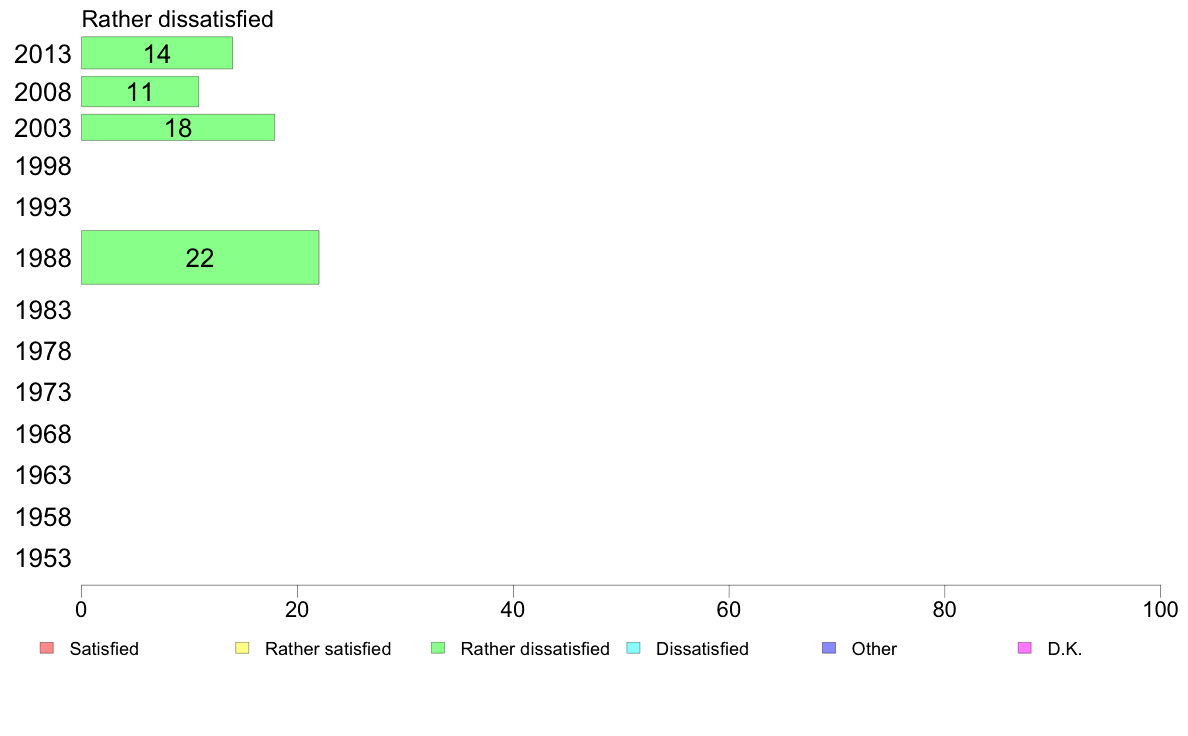Select the 2013 bar showing 14
The image size is (1188, 736).
pyautogui.click(x=157, y=53)
